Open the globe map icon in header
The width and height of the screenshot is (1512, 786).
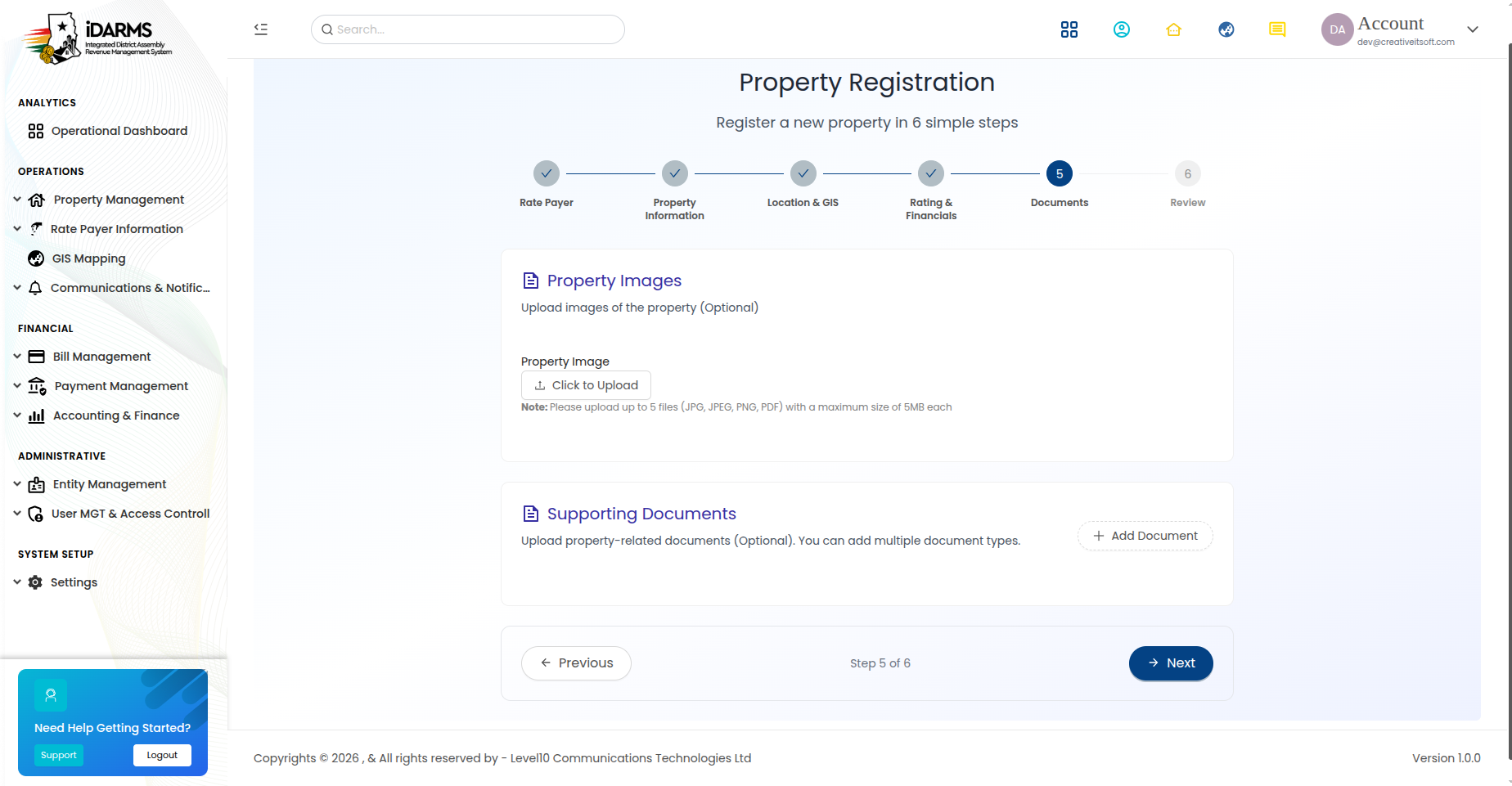1226,29
